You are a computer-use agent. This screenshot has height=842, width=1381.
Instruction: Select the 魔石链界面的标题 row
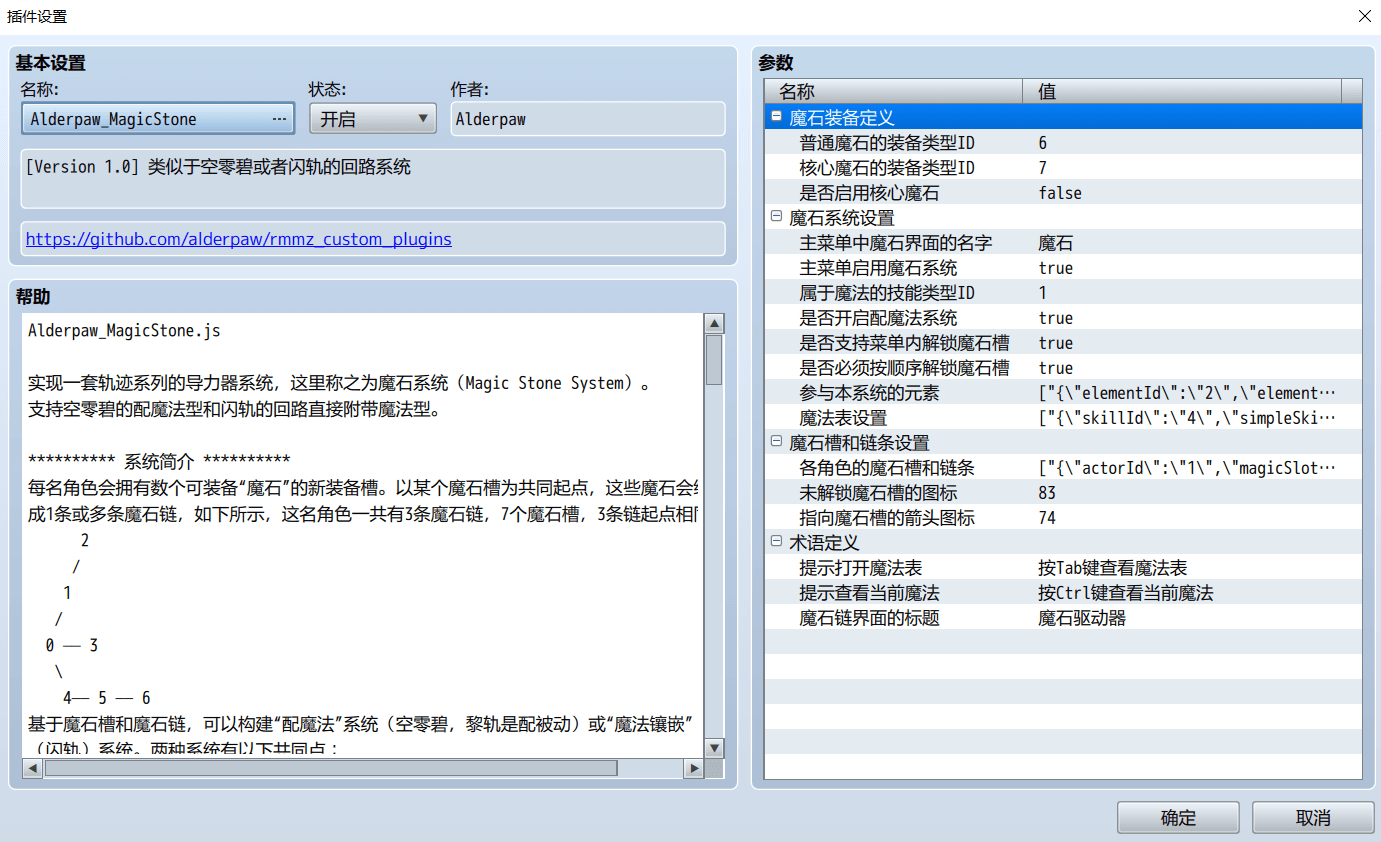tap(1063, 617)
